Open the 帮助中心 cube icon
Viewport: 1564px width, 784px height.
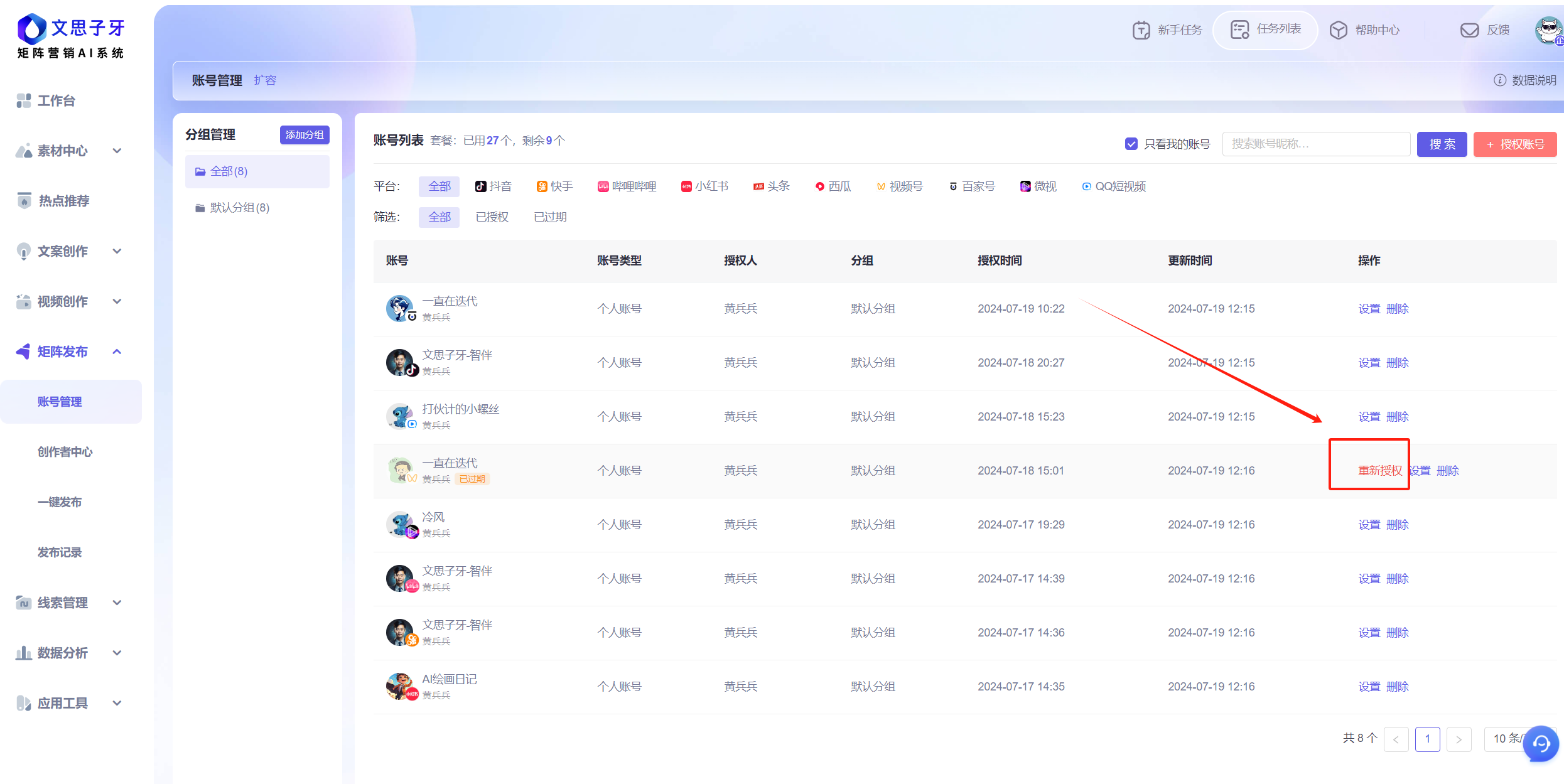click(1338, 30)
